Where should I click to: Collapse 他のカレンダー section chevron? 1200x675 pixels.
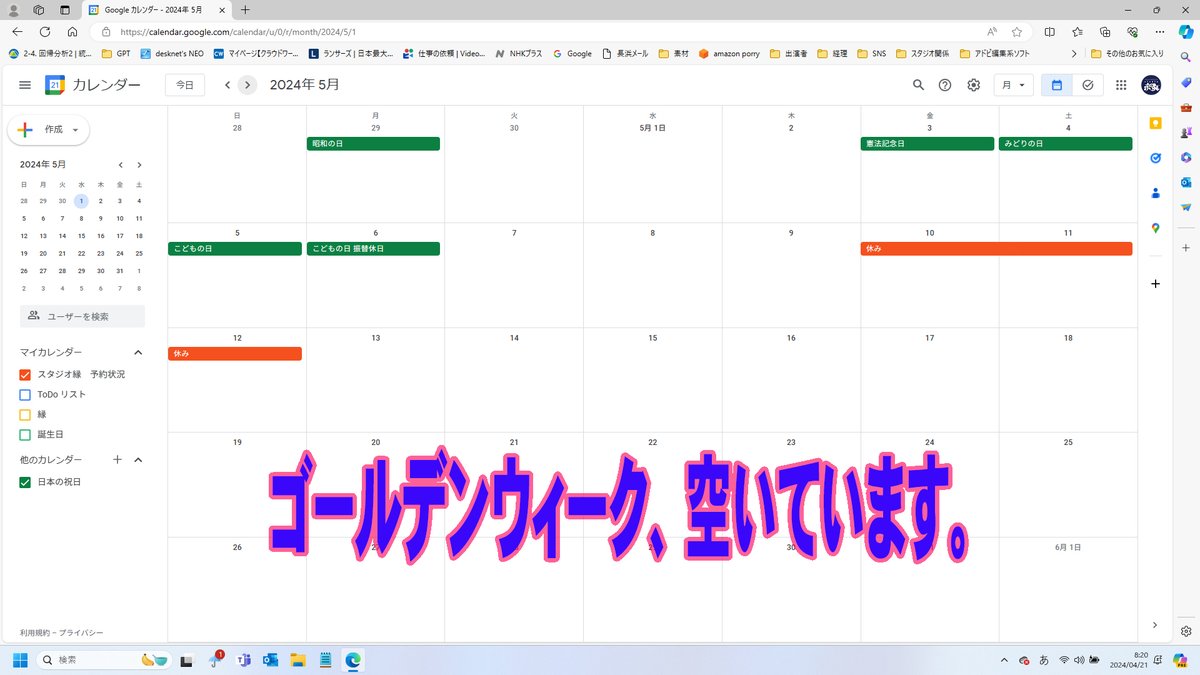coord(138,460)
